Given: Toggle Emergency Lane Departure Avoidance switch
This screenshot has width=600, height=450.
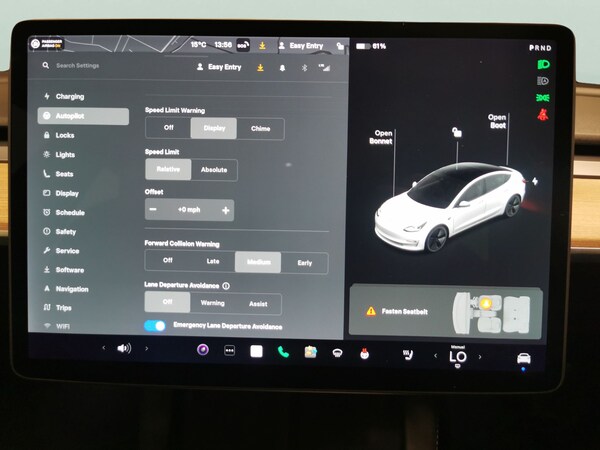Looking at the screenshot, I should [x=155, y=326].
